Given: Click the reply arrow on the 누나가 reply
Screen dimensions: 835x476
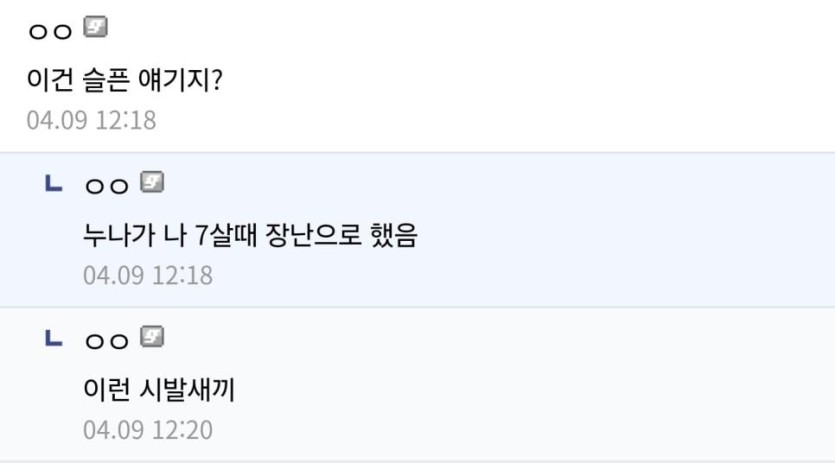Looking at the screenshot, I should click(x=54, y=184).
